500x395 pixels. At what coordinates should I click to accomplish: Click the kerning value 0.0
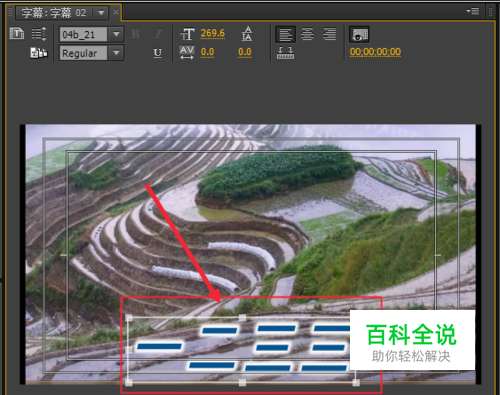[207, 52]
